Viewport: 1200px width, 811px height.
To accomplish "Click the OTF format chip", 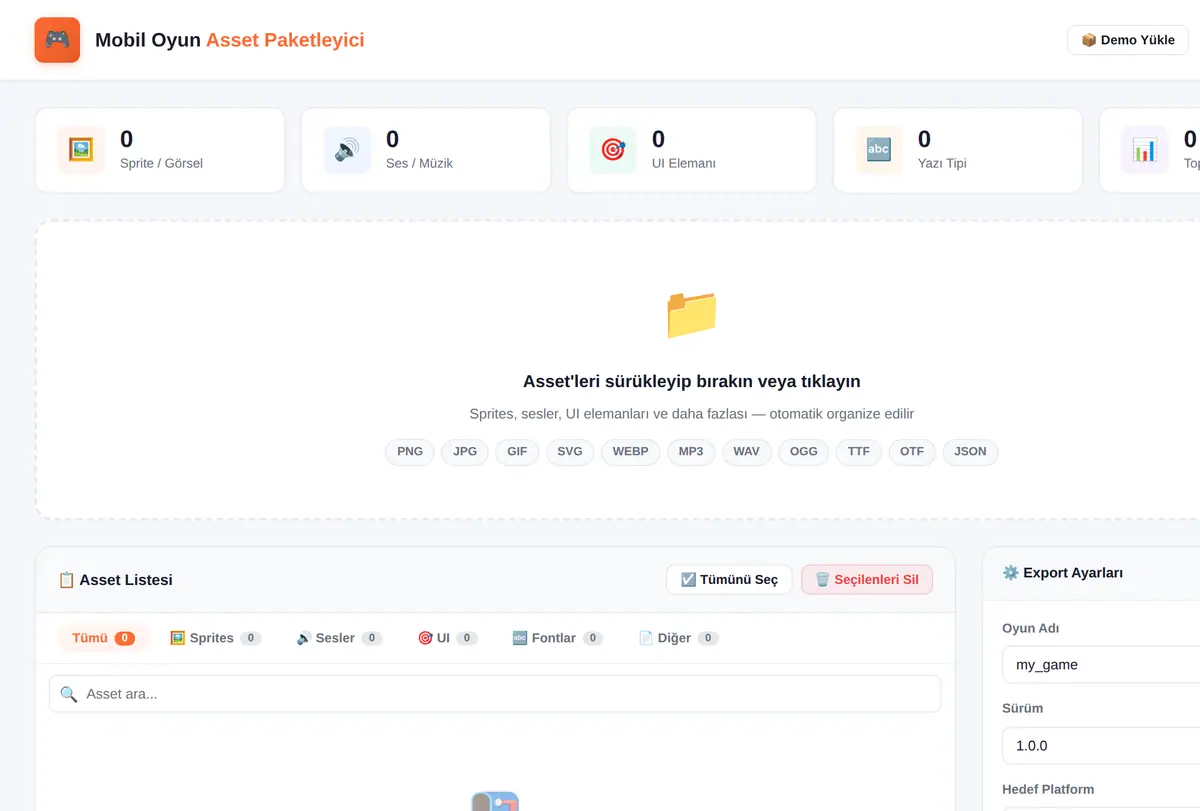I will click(912, 452).
